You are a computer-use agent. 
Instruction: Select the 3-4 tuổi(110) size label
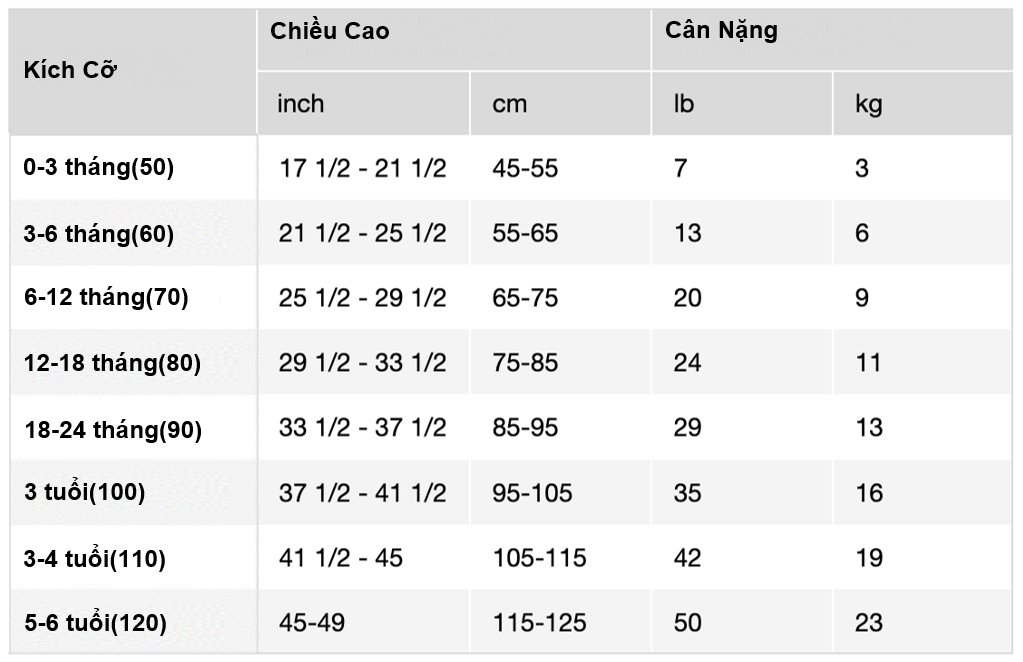[x=95, y=558]
